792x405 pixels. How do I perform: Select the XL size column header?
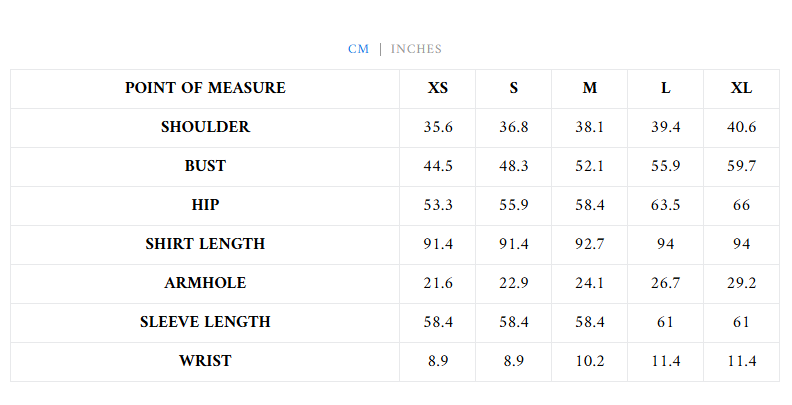click(741, 88)
